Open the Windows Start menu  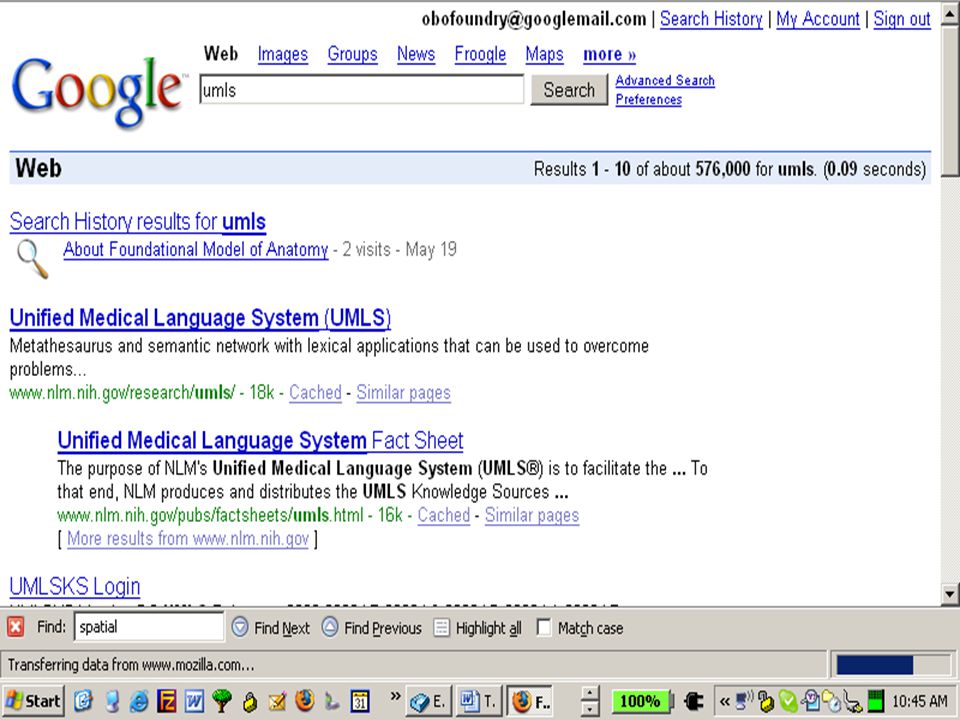pyautogui.click(x=34, y=700)
